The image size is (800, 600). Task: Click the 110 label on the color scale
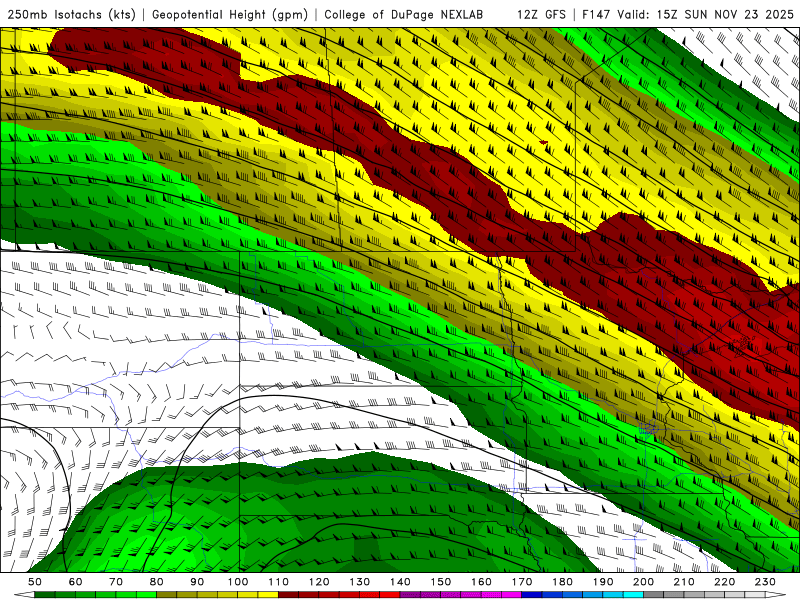pyautogui.click(x=279, y=582)
